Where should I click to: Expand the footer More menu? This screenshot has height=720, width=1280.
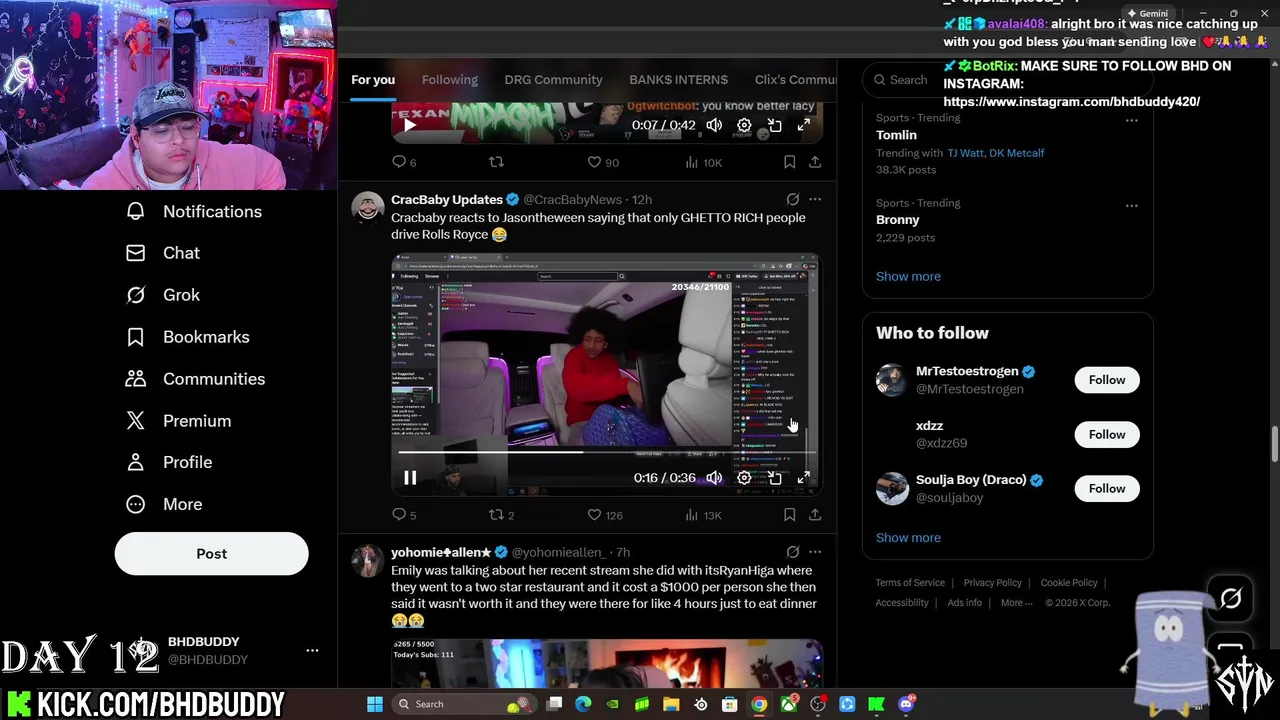tap(1017, 603)
